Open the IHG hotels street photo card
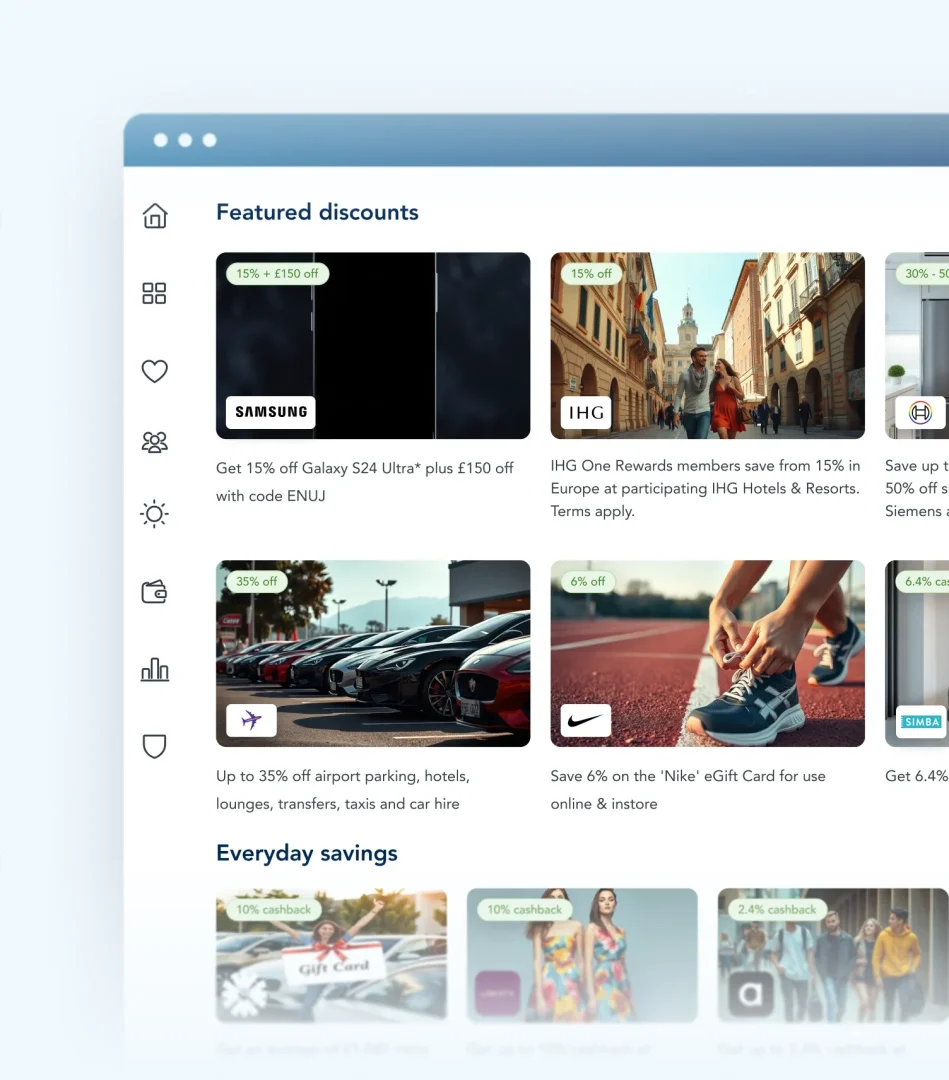949x1080 pixels. (707, 346)
